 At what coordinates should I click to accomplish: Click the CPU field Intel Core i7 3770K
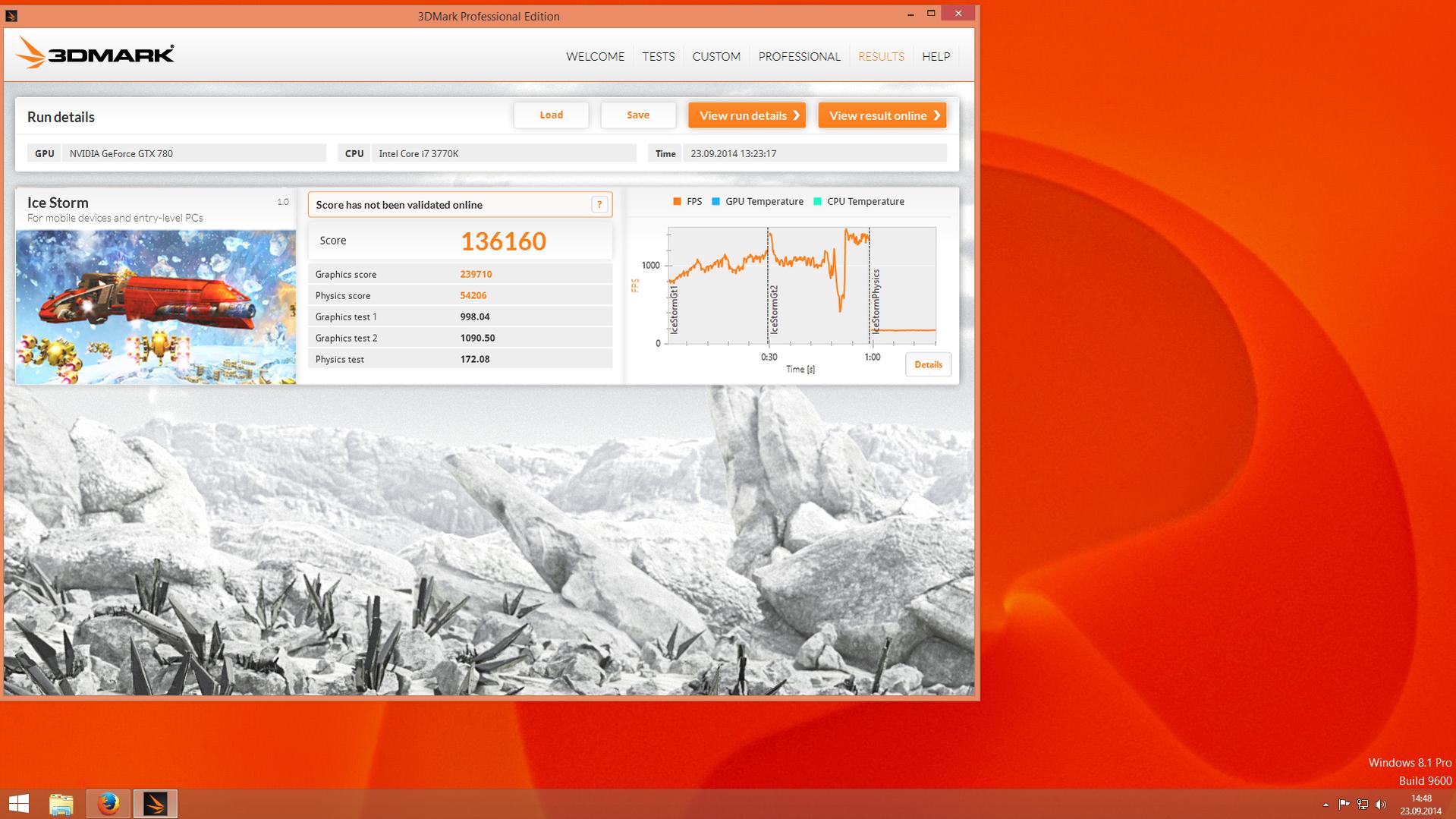tap(504, 153)
